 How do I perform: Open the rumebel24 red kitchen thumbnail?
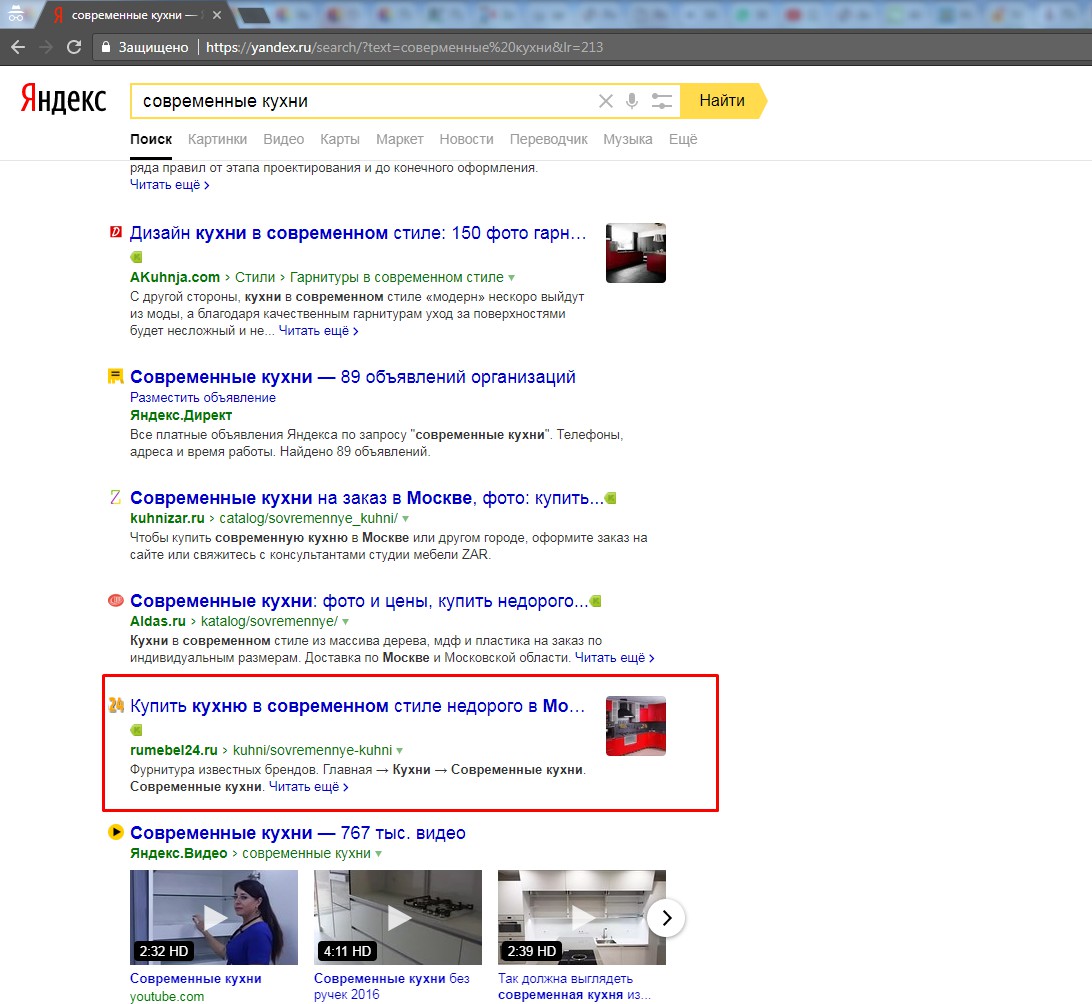point(636,726)
